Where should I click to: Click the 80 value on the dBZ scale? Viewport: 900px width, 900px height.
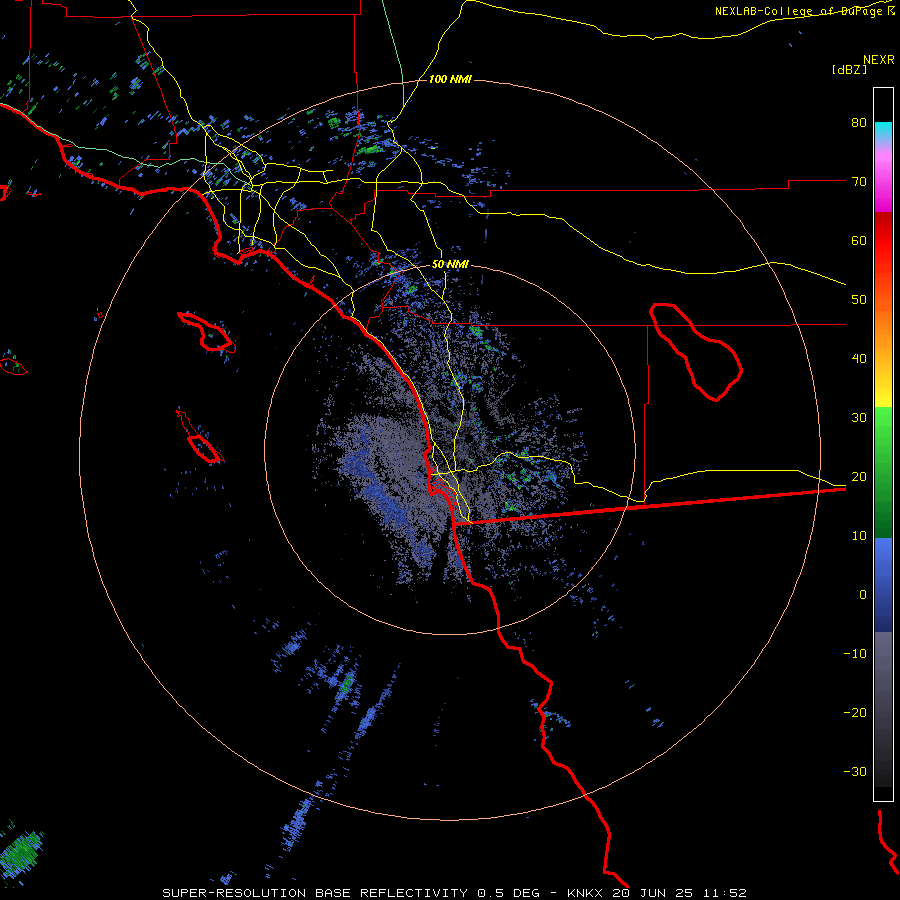[859, 123]
